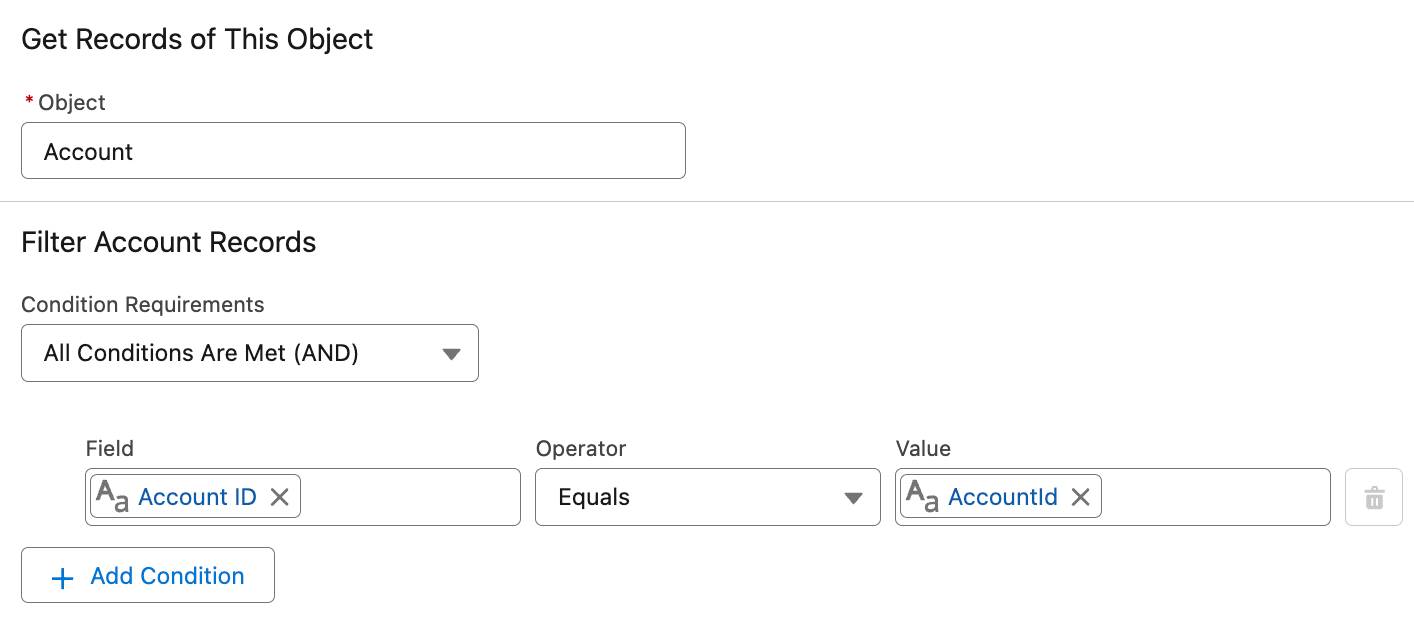Click the plus icon beside Add Condition
This screenshot has height=622, width=1414.
(62, 577)
